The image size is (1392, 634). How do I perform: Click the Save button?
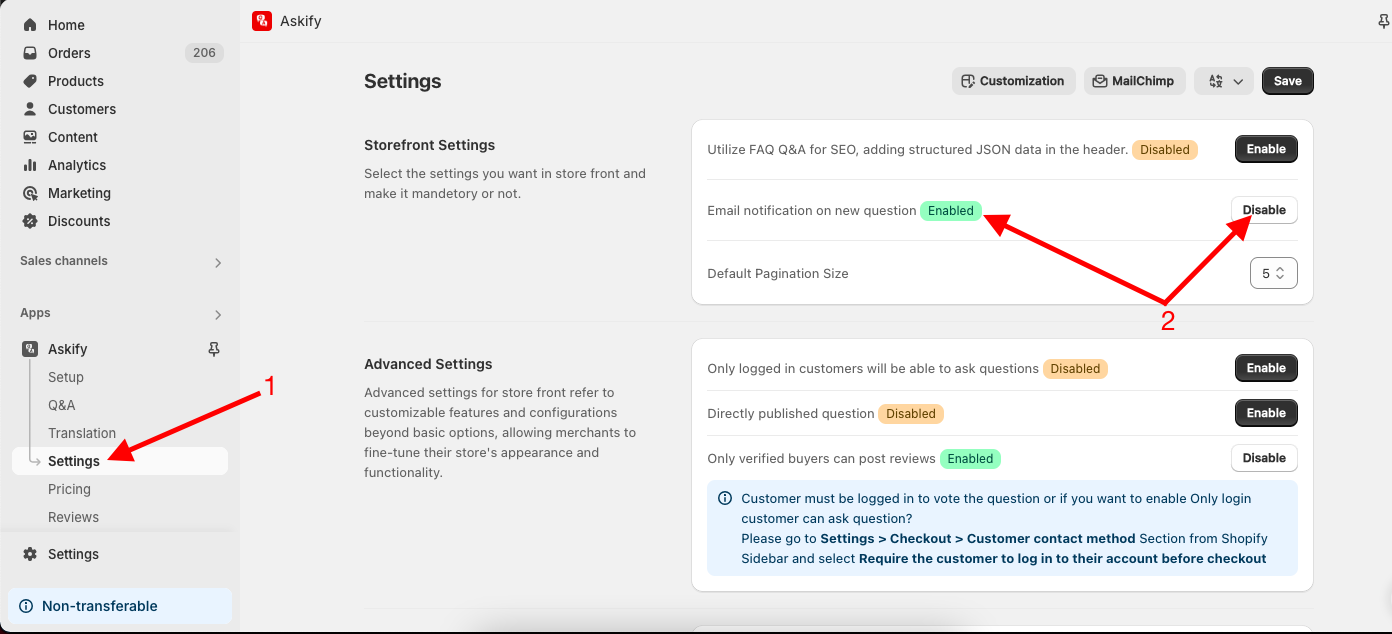[1288, 81]
